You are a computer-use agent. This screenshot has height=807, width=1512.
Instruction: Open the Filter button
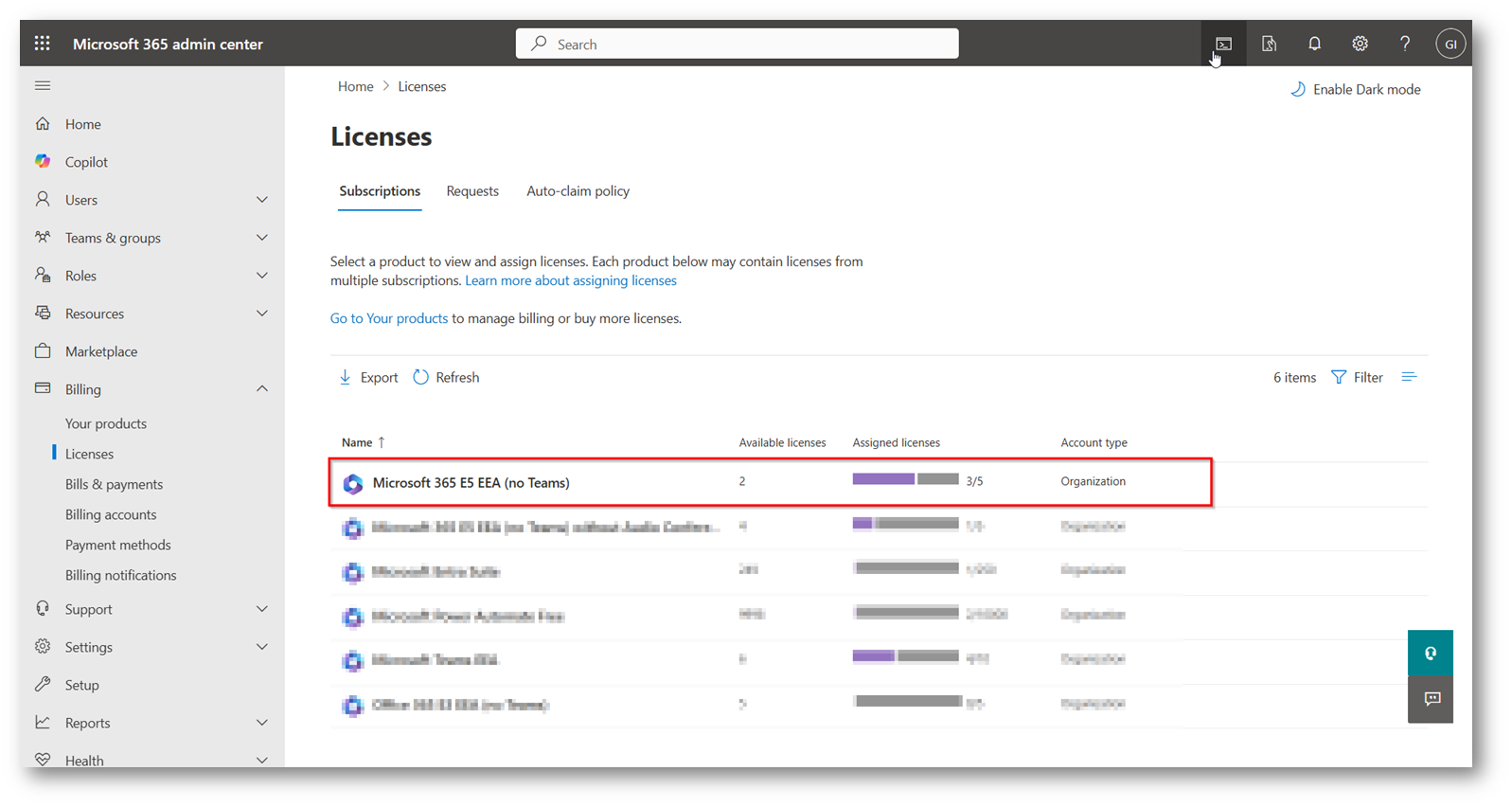tap(1357, 377)
